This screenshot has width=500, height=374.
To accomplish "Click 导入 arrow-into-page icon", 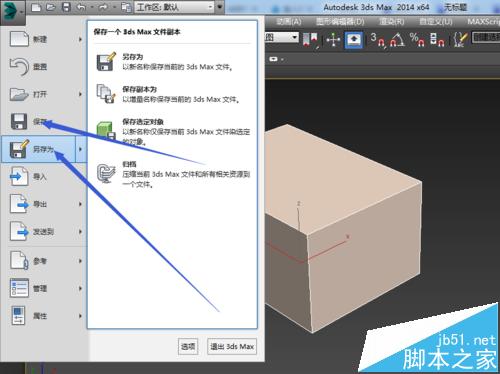I will [19, 176].
